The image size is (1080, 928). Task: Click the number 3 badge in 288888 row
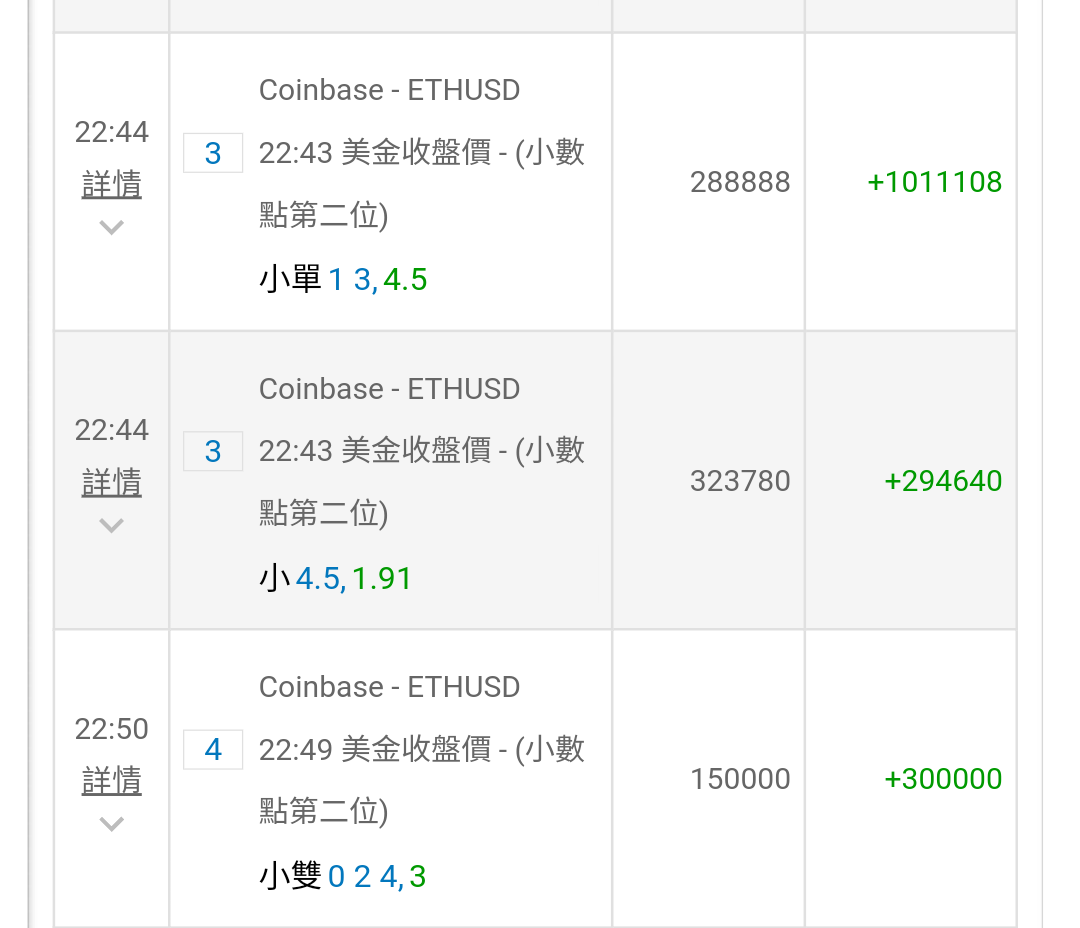213,153
